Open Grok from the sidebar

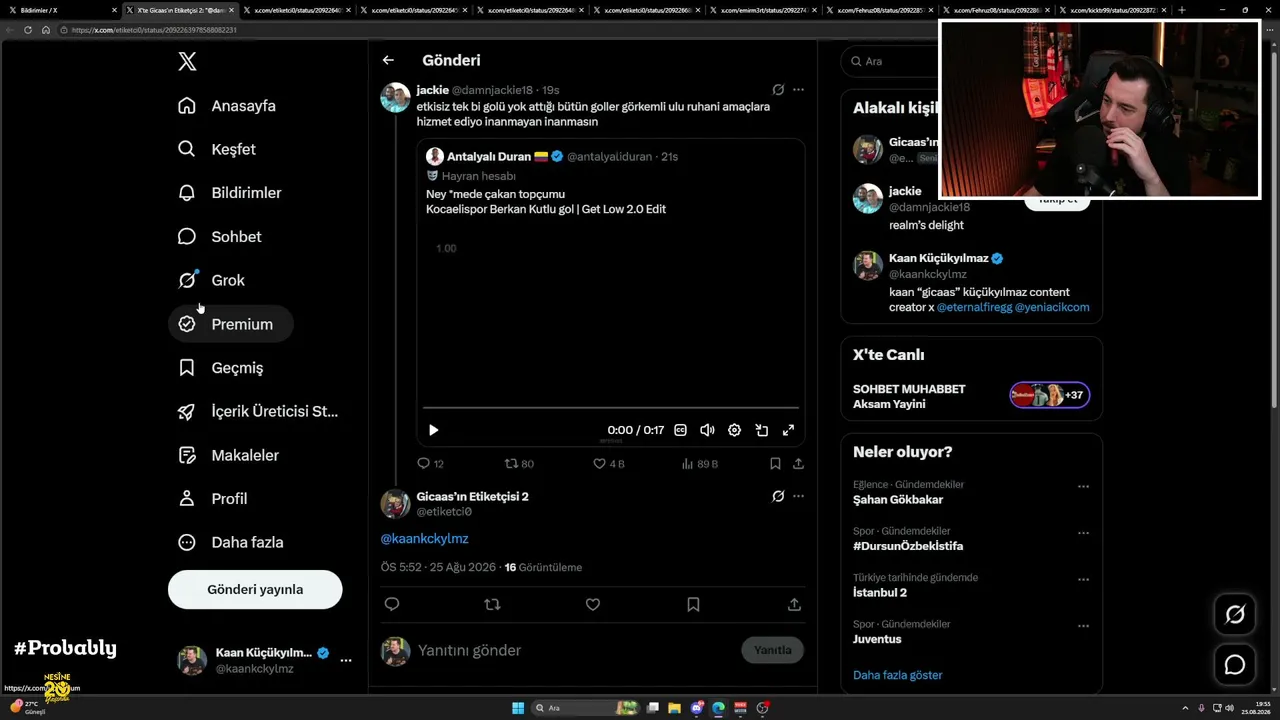[211, 280]
